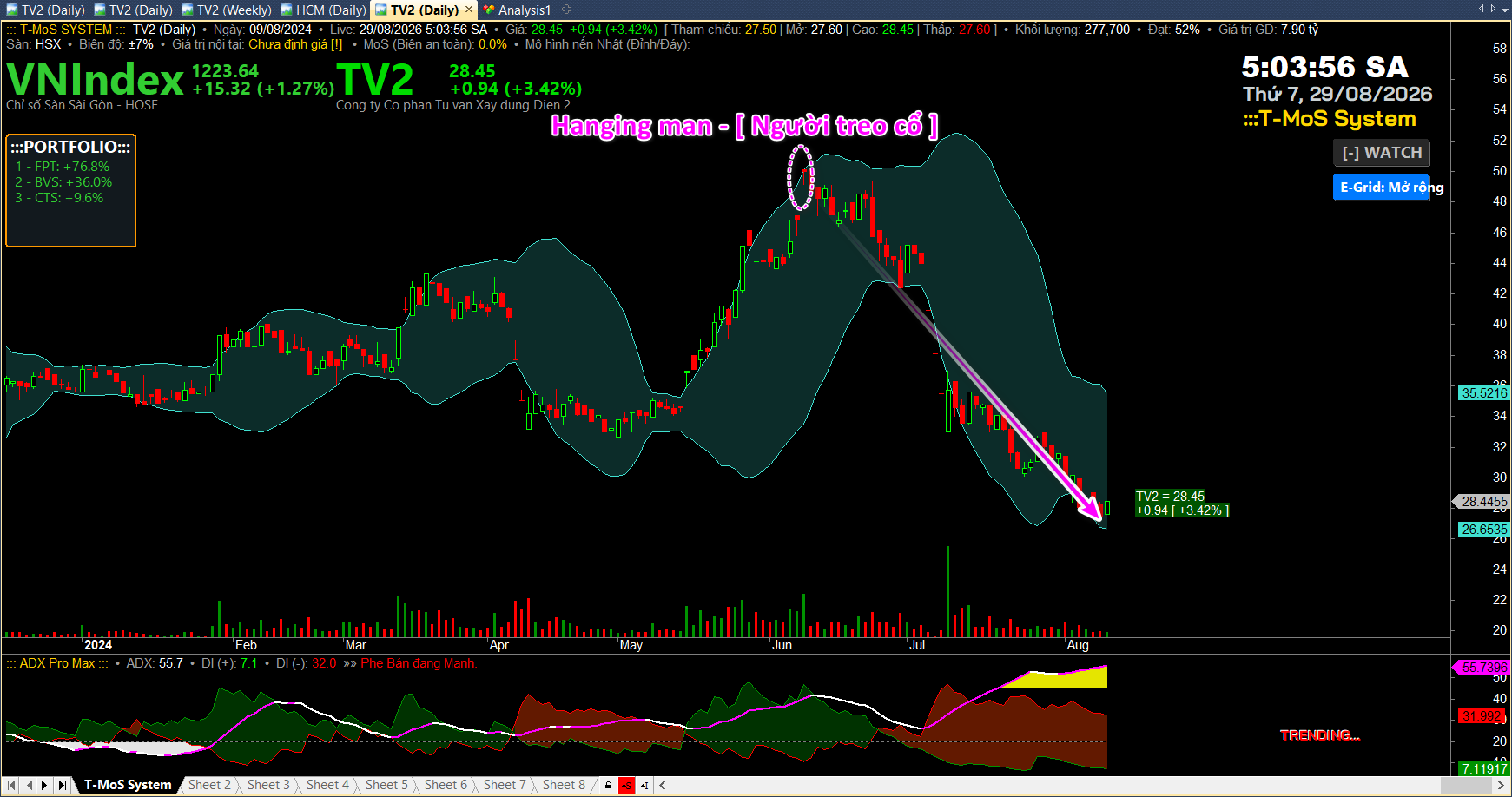
Task: Select portfolio entry 2 - BVS: +36.0%
Action: (63, 182)
